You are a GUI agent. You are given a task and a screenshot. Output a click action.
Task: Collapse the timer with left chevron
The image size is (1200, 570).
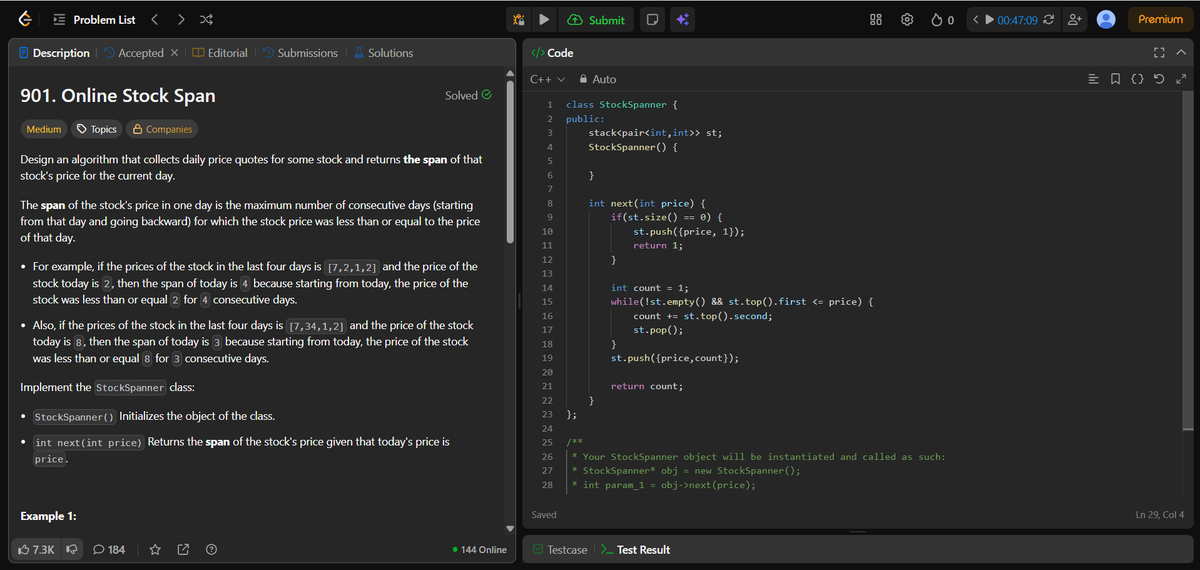point(974,20)
